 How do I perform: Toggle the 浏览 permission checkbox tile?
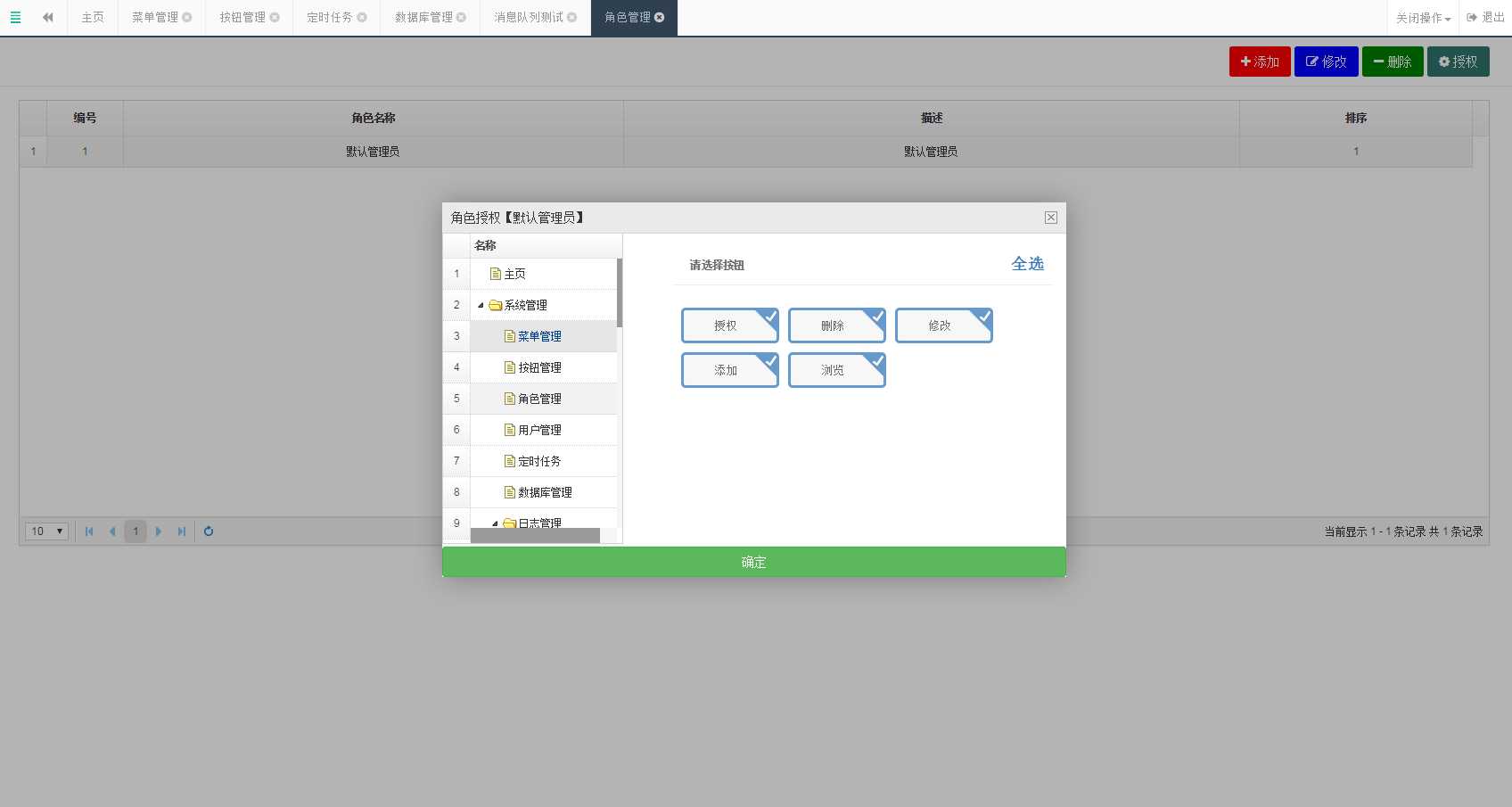[x=837, y=370]
